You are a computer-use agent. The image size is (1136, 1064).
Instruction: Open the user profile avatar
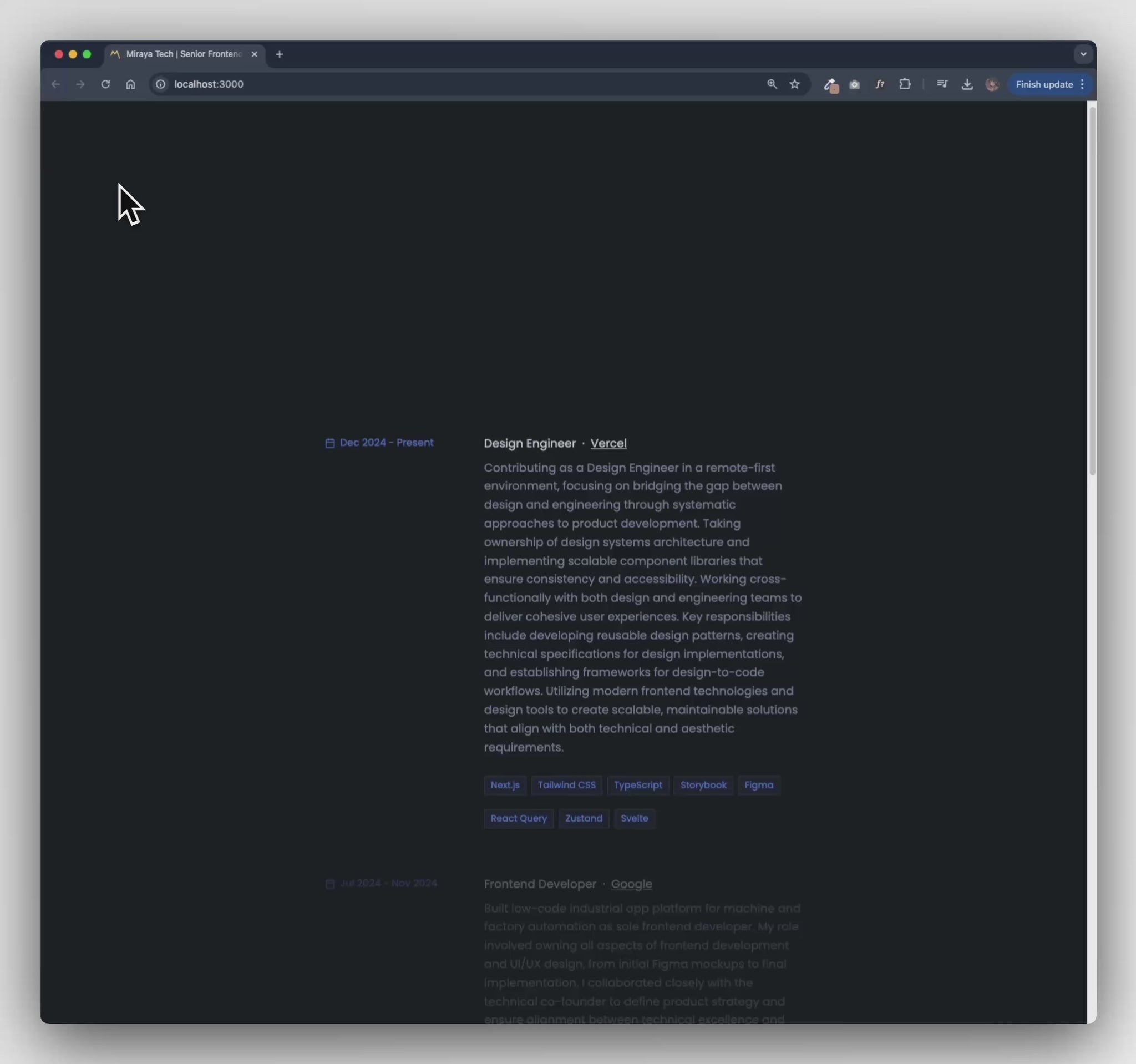point(992,84)
